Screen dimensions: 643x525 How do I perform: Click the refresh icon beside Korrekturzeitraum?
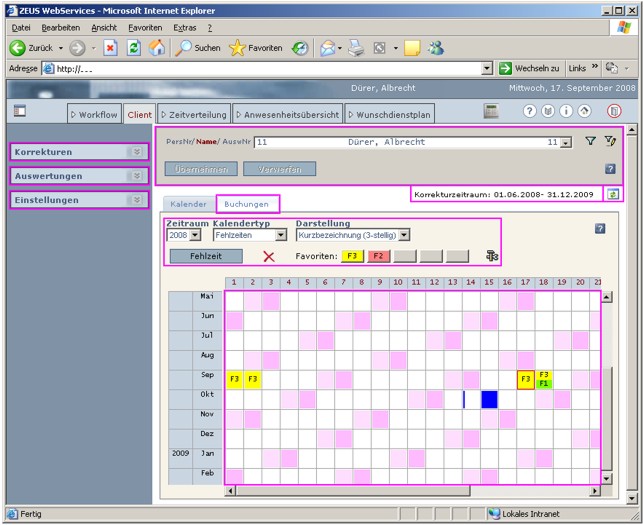click(612, 193)
